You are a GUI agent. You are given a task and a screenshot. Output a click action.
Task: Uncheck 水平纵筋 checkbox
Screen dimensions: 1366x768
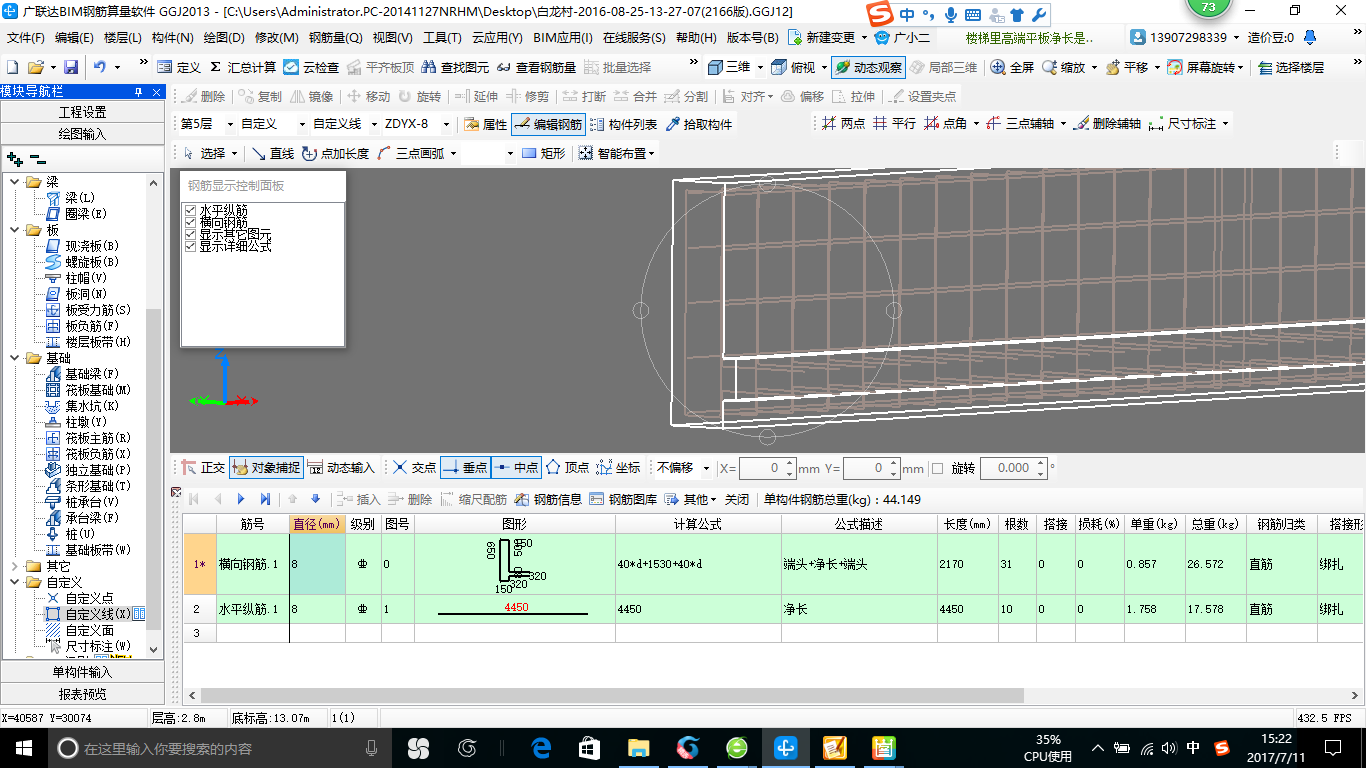point(190,210)
